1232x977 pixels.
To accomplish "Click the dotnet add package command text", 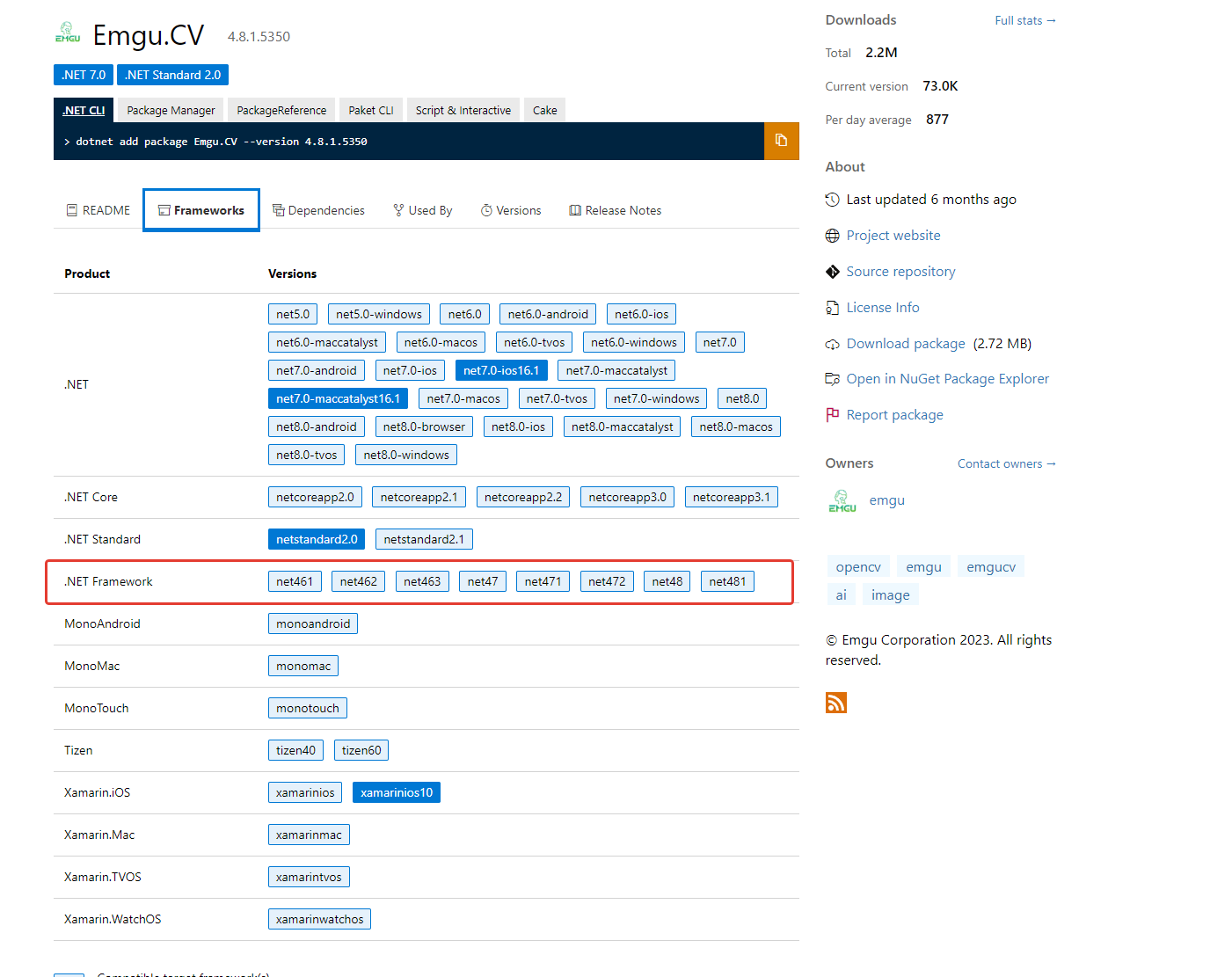I will 222,142.
